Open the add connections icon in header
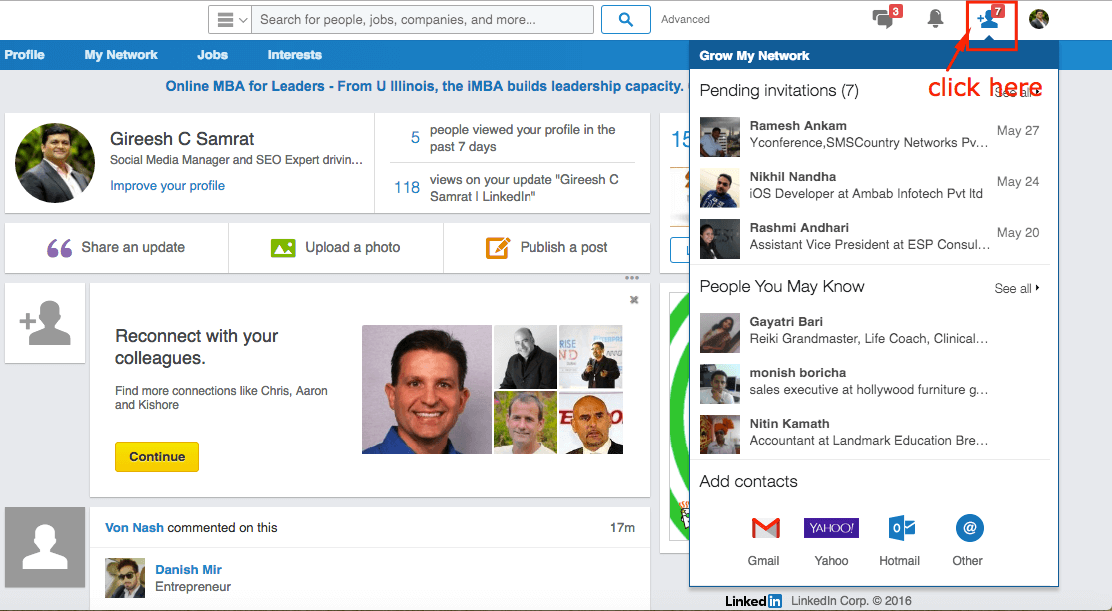 click(990, 19)
